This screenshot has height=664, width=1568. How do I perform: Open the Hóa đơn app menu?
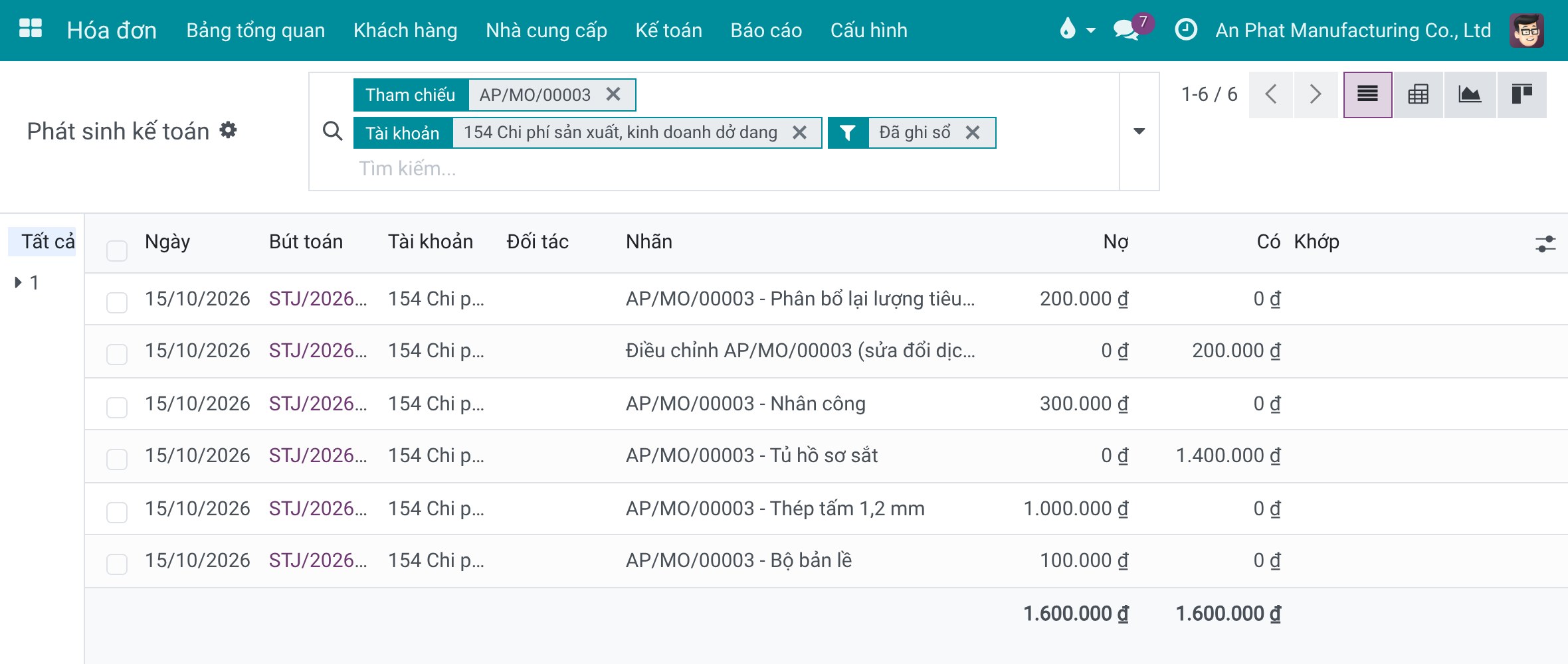[x=112, y=31]
